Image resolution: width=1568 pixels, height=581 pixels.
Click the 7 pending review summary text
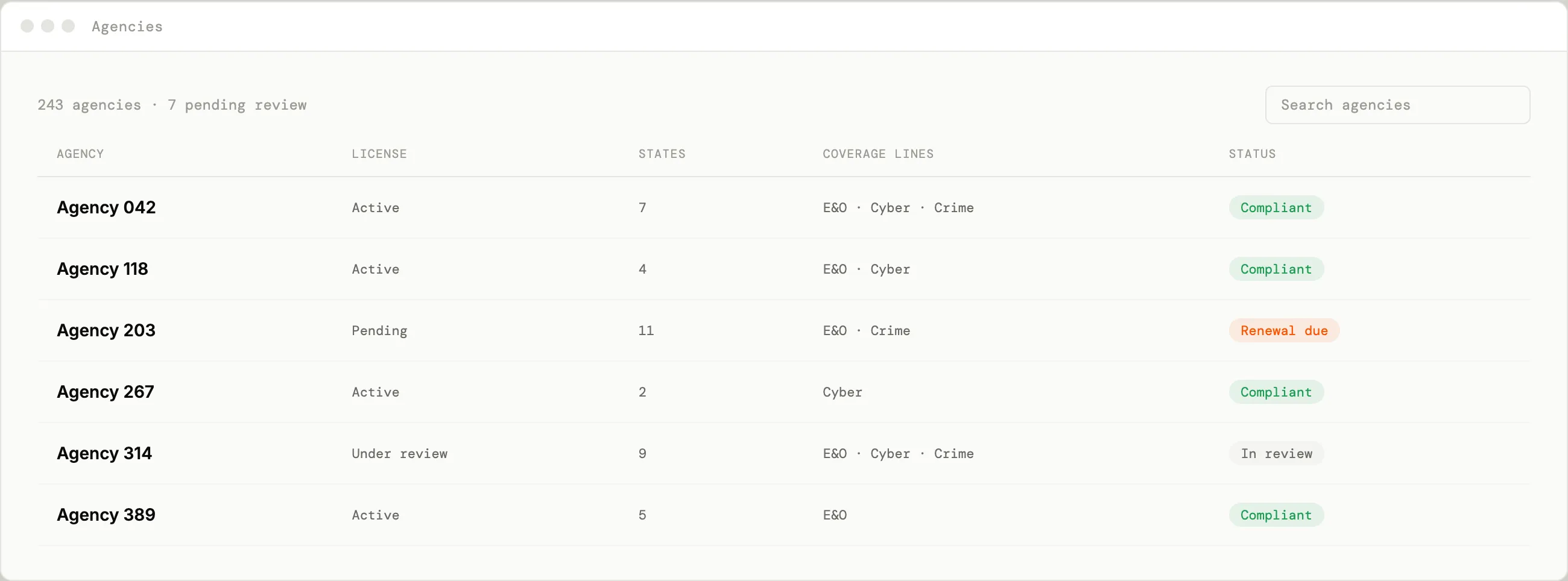(237, 105)
